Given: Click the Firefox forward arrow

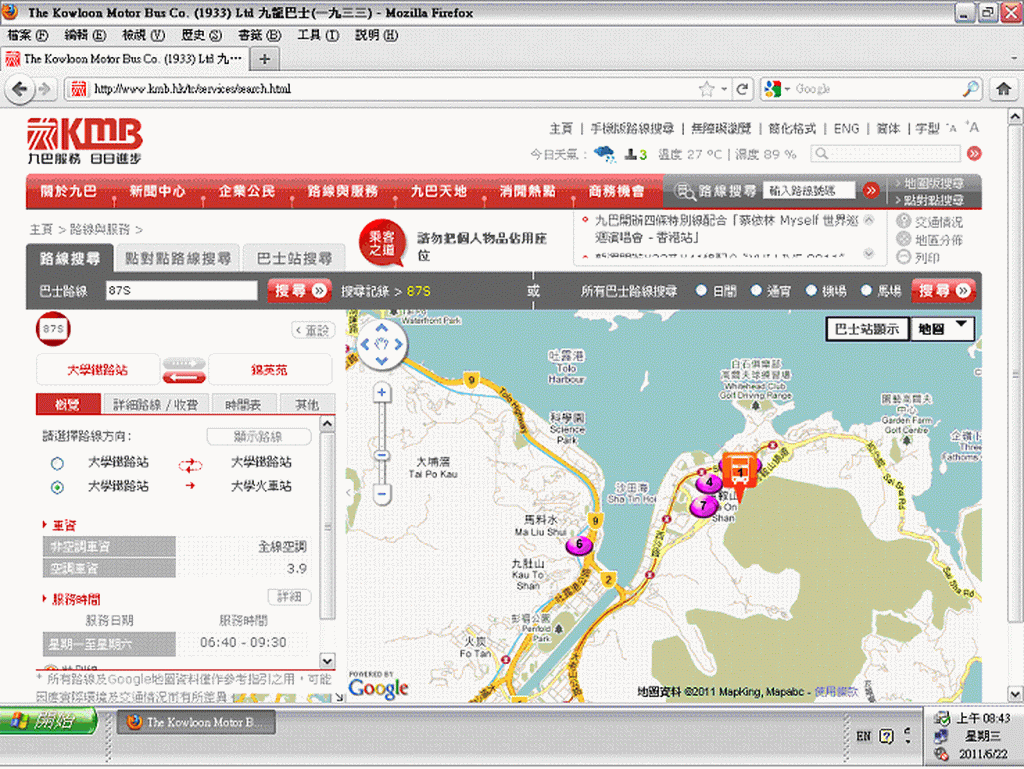Looking at the screenshot, I should (x=44, y=89).
